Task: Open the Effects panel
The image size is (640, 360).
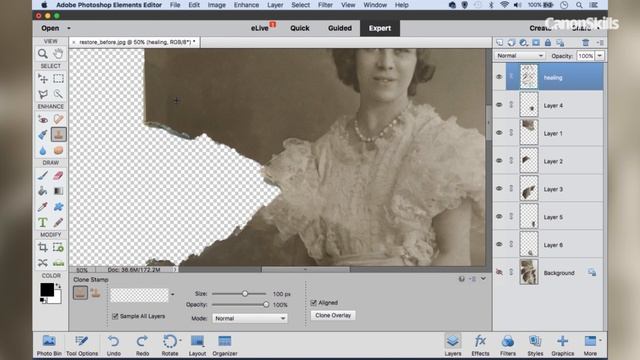Action: 480,345
